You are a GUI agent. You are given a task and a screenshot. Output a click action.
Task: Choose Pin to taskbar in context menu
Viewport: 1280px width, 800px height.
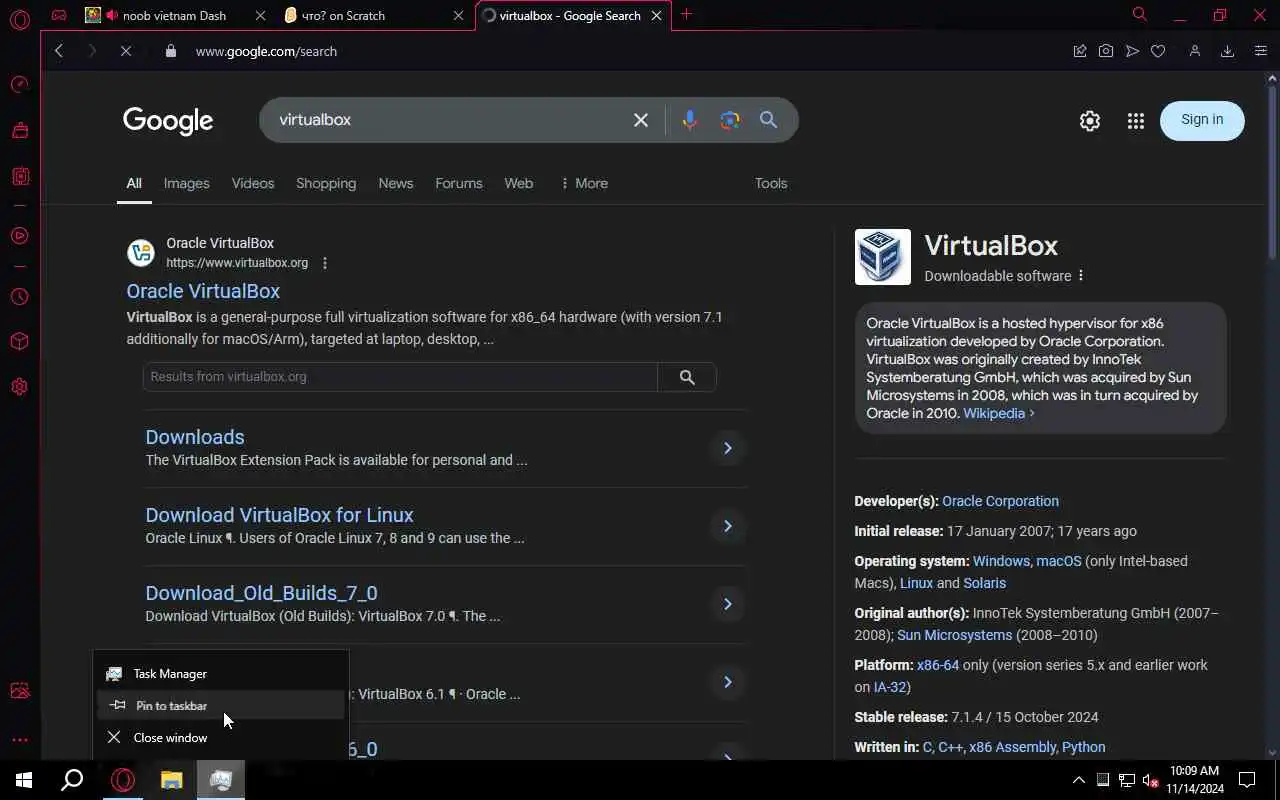[221, 706]
